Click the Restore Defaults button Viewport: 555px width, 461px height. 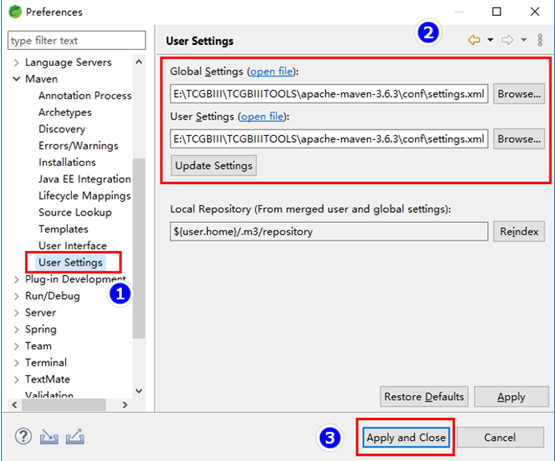424,397
